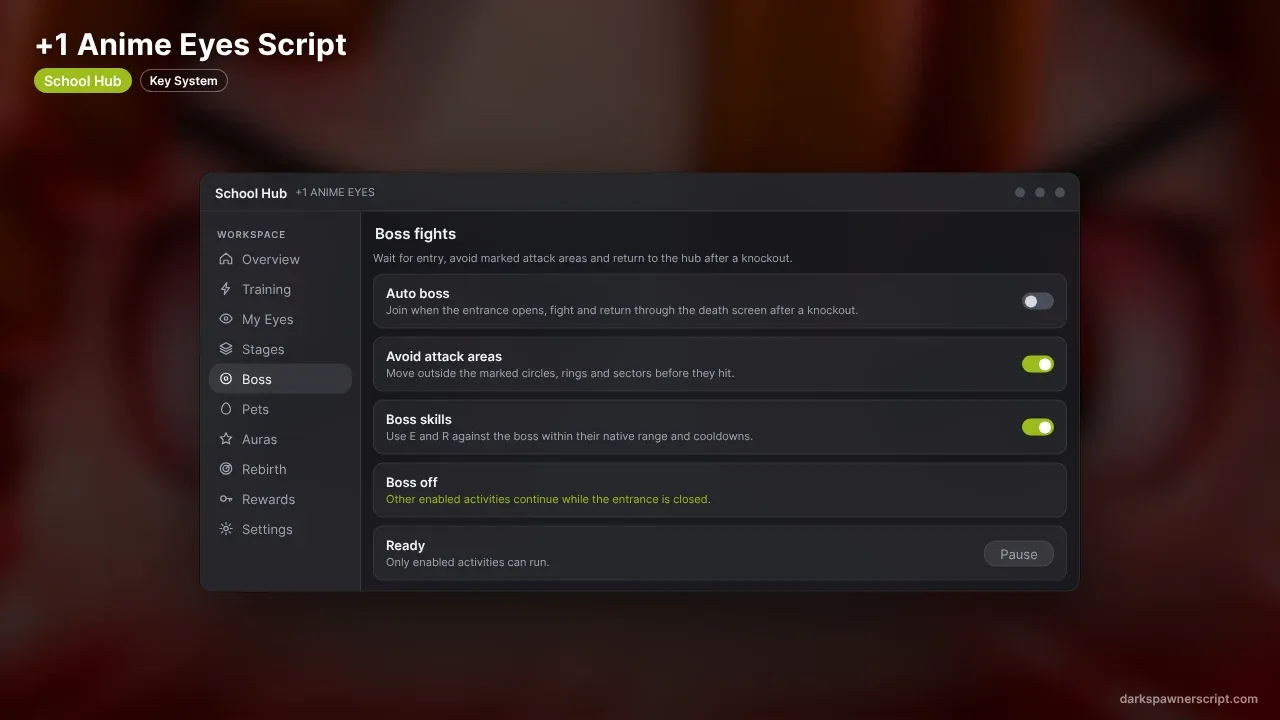Click the Pets egg icon

point(225,409)
